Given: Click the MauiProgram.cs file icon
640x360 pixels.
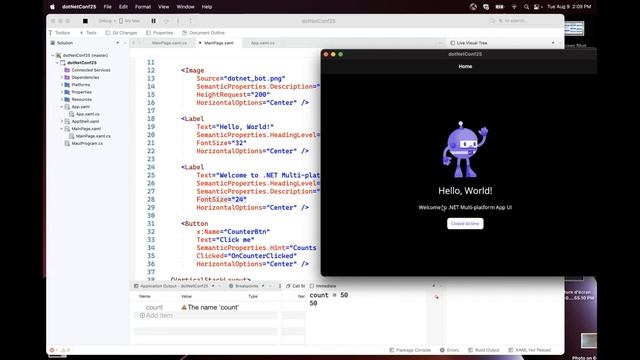Looking at the screenshot, I should 67,144.
